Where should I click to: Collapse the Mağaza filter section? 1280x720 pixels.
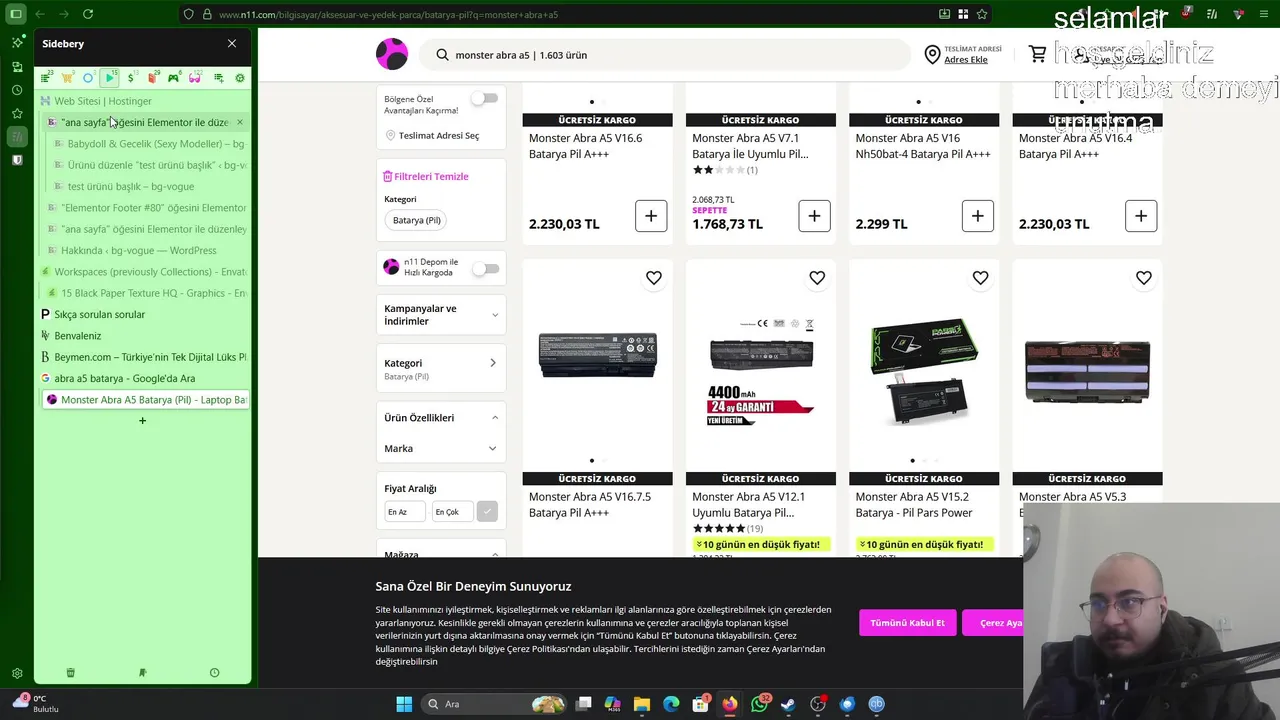[494, 555]
